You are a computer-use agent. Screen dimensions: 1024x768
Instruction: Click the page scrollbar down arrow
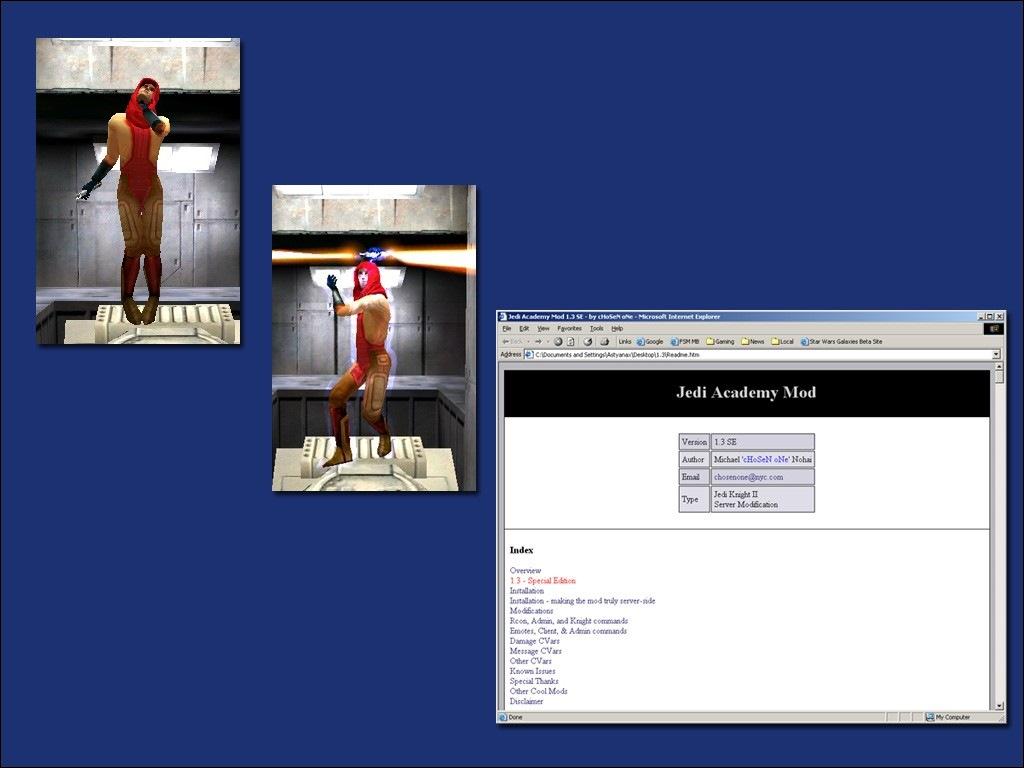click(997, 705)
